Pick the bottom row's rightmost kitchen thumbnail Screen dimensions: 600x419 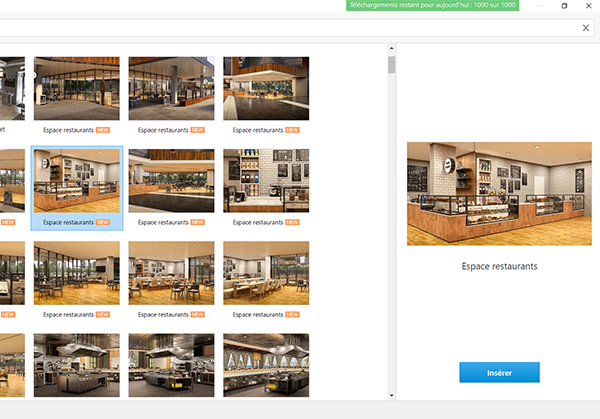coord(266,363)
